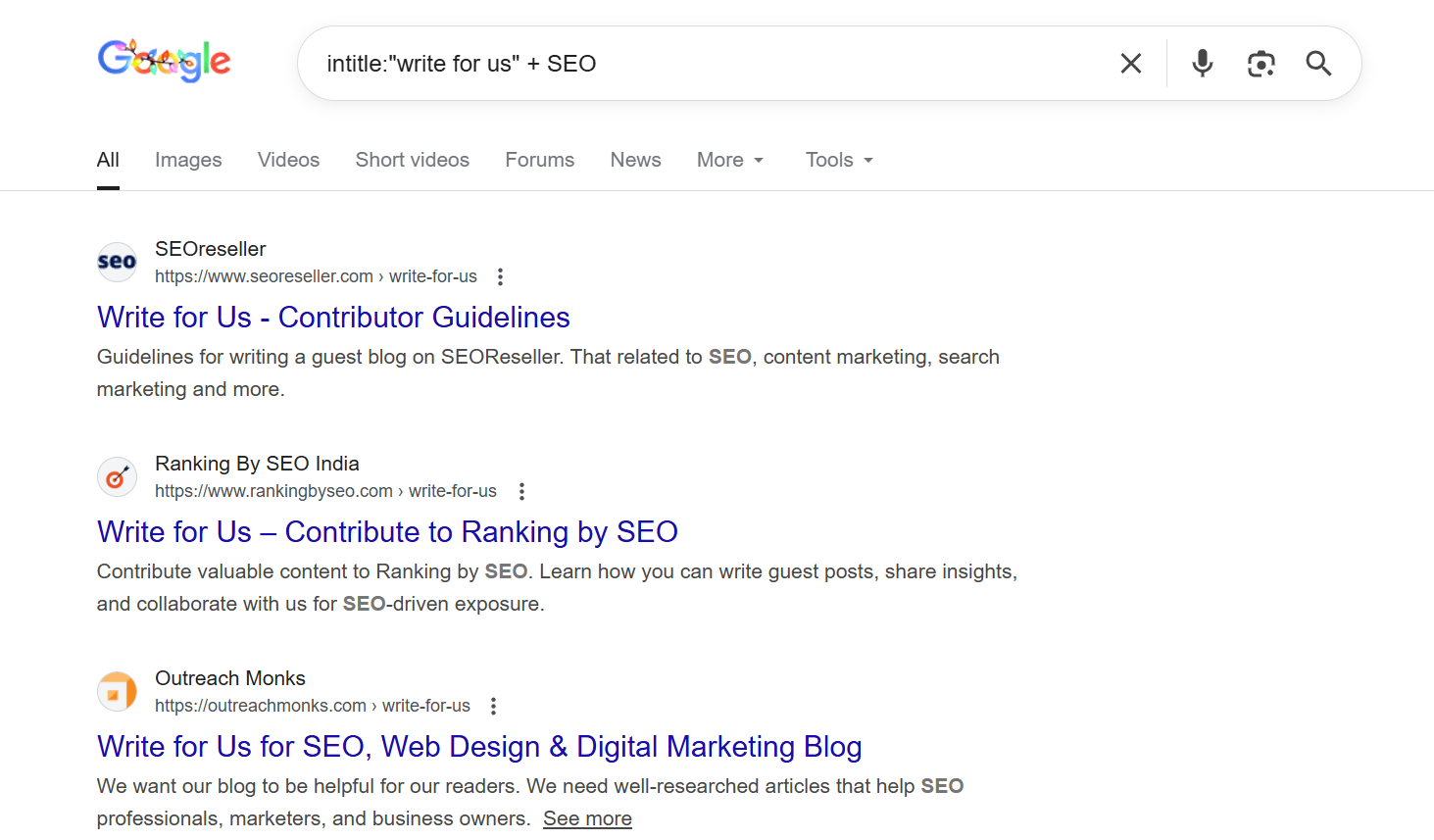The height and width of the screenshot is (840, 1434).
Task: Click the magnifying glass to search
Action: click(x=1318, y=63)
